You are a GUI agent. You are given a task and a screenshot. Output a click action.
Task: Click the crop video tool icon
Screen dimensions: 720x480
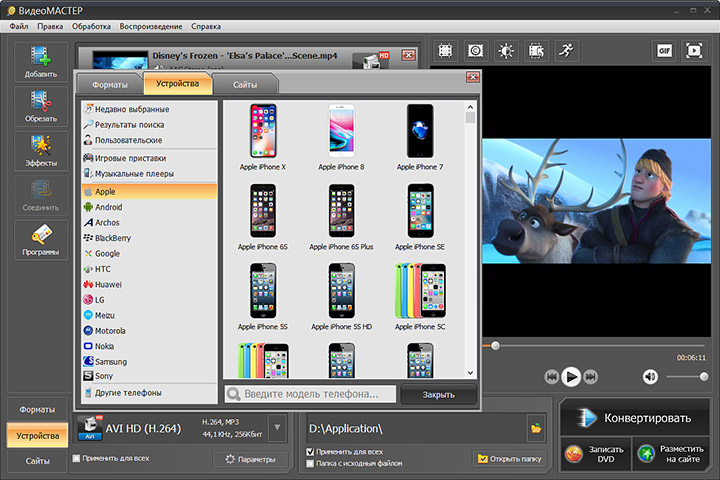tap(446, 50)
